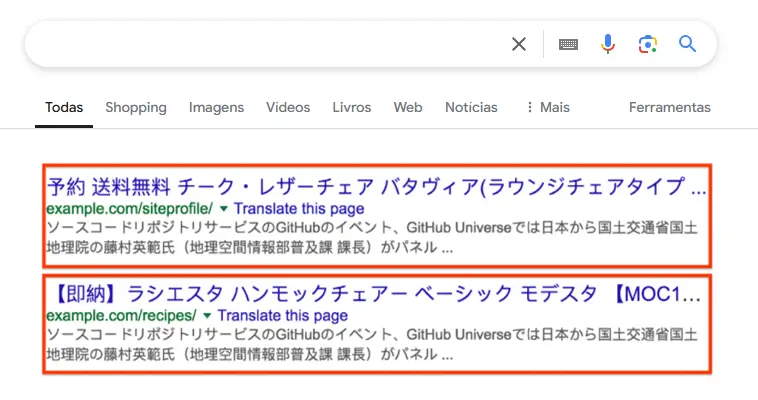Open second result title ラシエスタ ハンモックチェアー
Viewport: 758px width, 400px height.
[x=375, y=294]
